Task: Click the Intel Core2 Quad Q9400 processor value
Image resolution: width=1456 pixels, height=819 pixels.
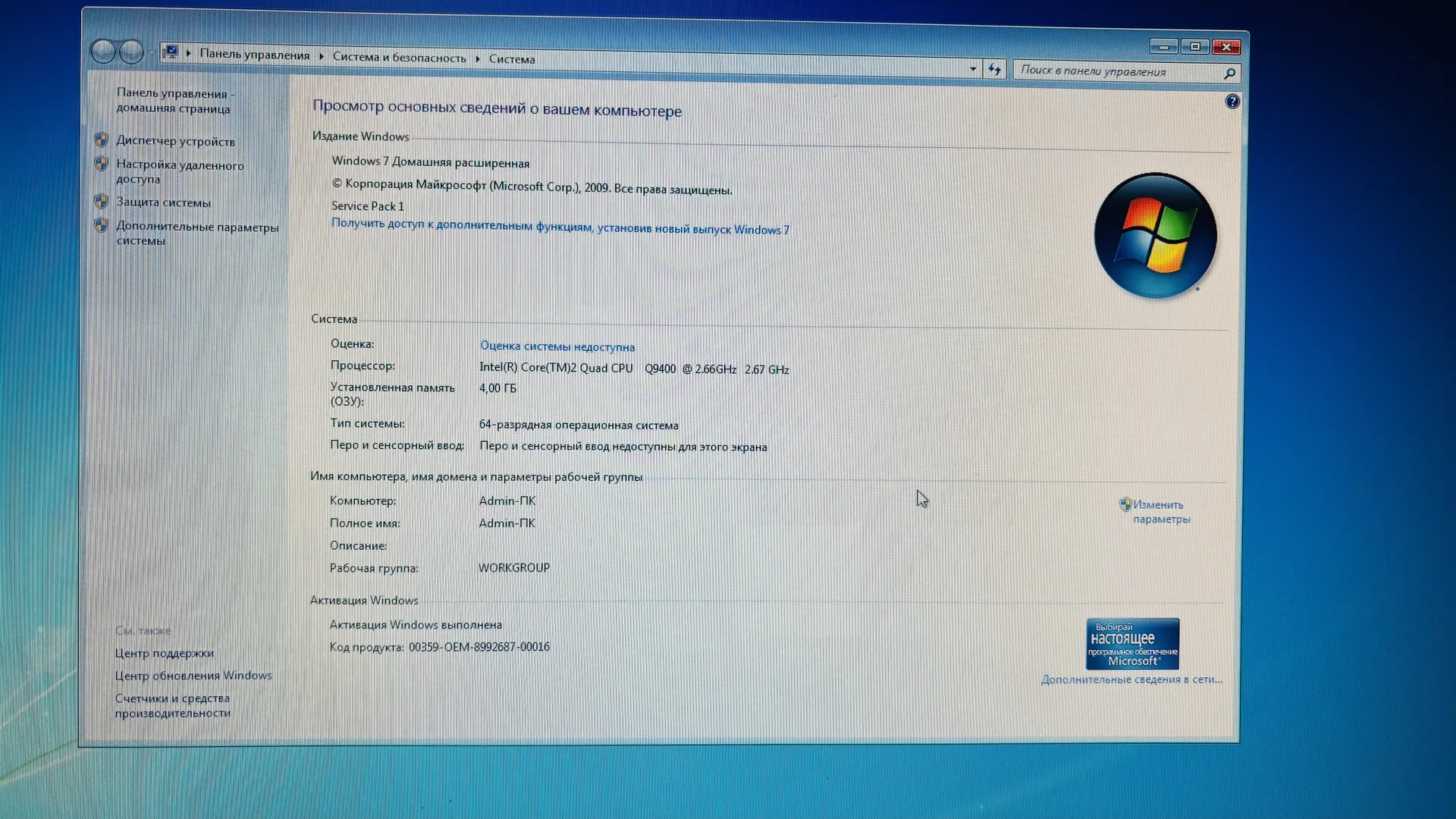Action: click(634, 369)
